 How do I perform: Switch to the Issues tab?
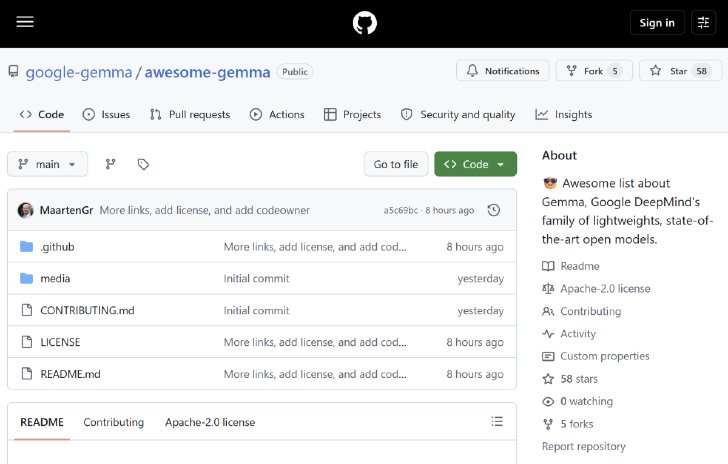(x=106, y=114)
